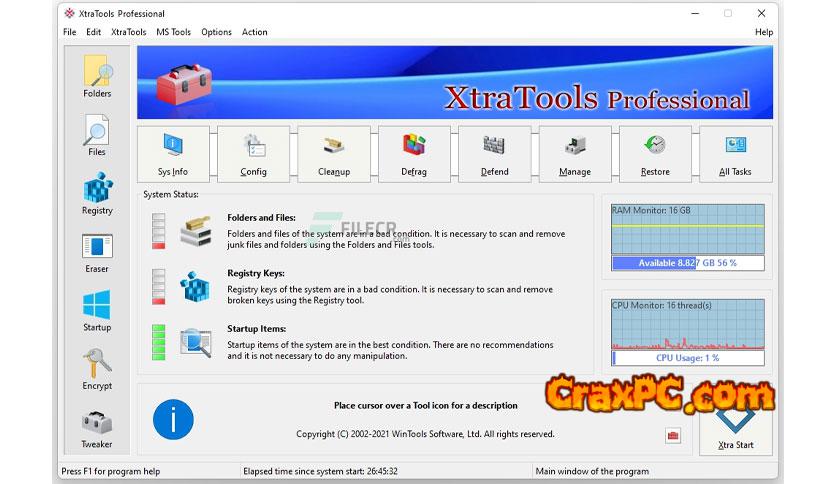The image size is (836, 484).
Task: Click the 'Registry Keys:' heading
Action: click(x=256, y=273)
